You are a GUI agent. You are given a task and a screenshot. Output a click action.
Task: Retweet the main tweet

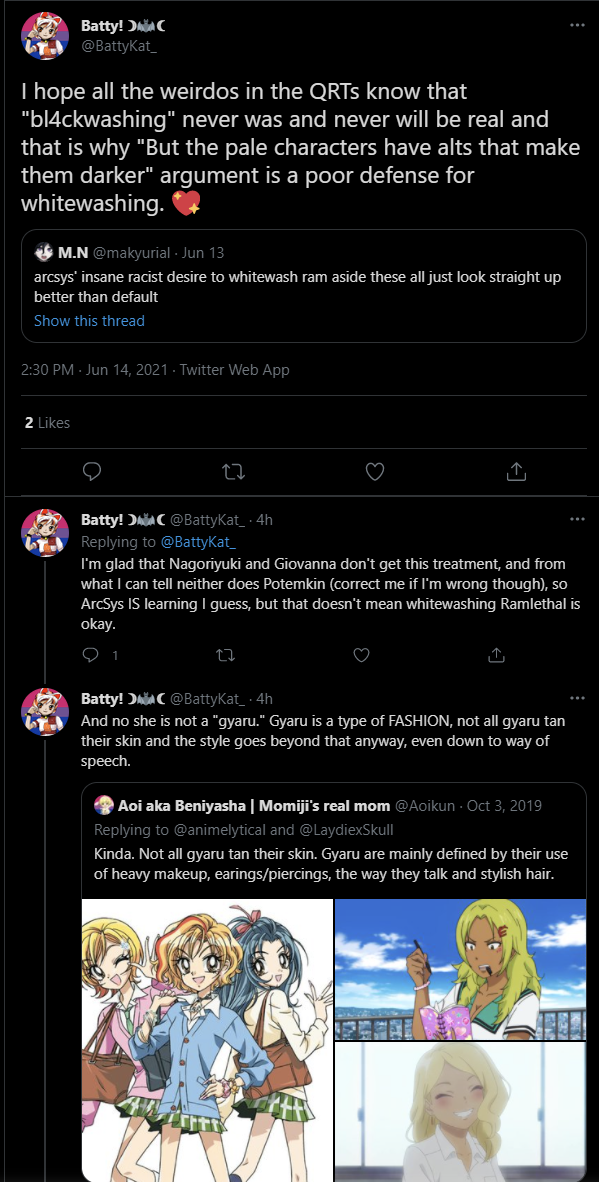point(234,472)
